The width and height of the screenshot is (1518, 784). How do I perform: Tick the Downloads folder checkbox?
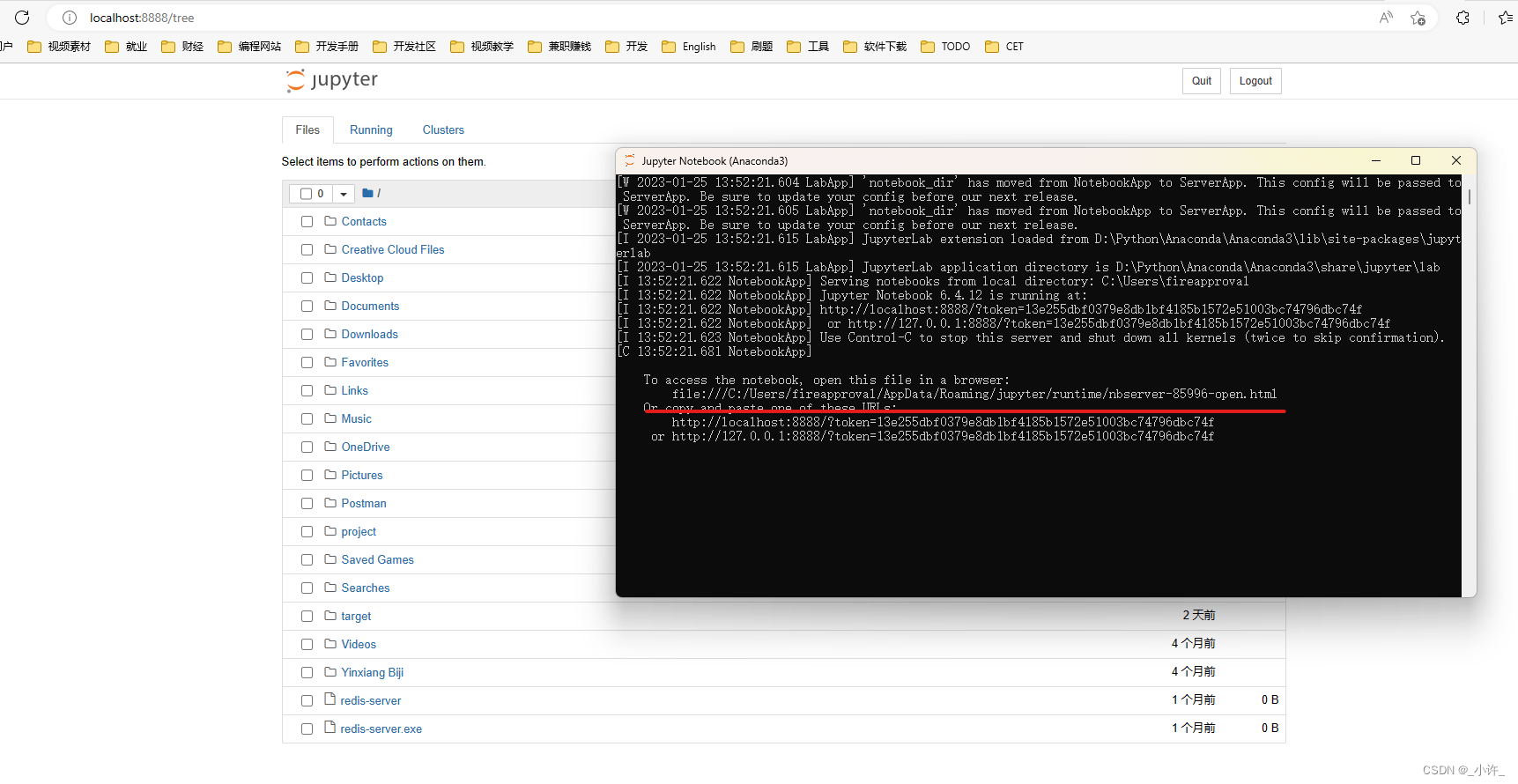tap(307, 335)
